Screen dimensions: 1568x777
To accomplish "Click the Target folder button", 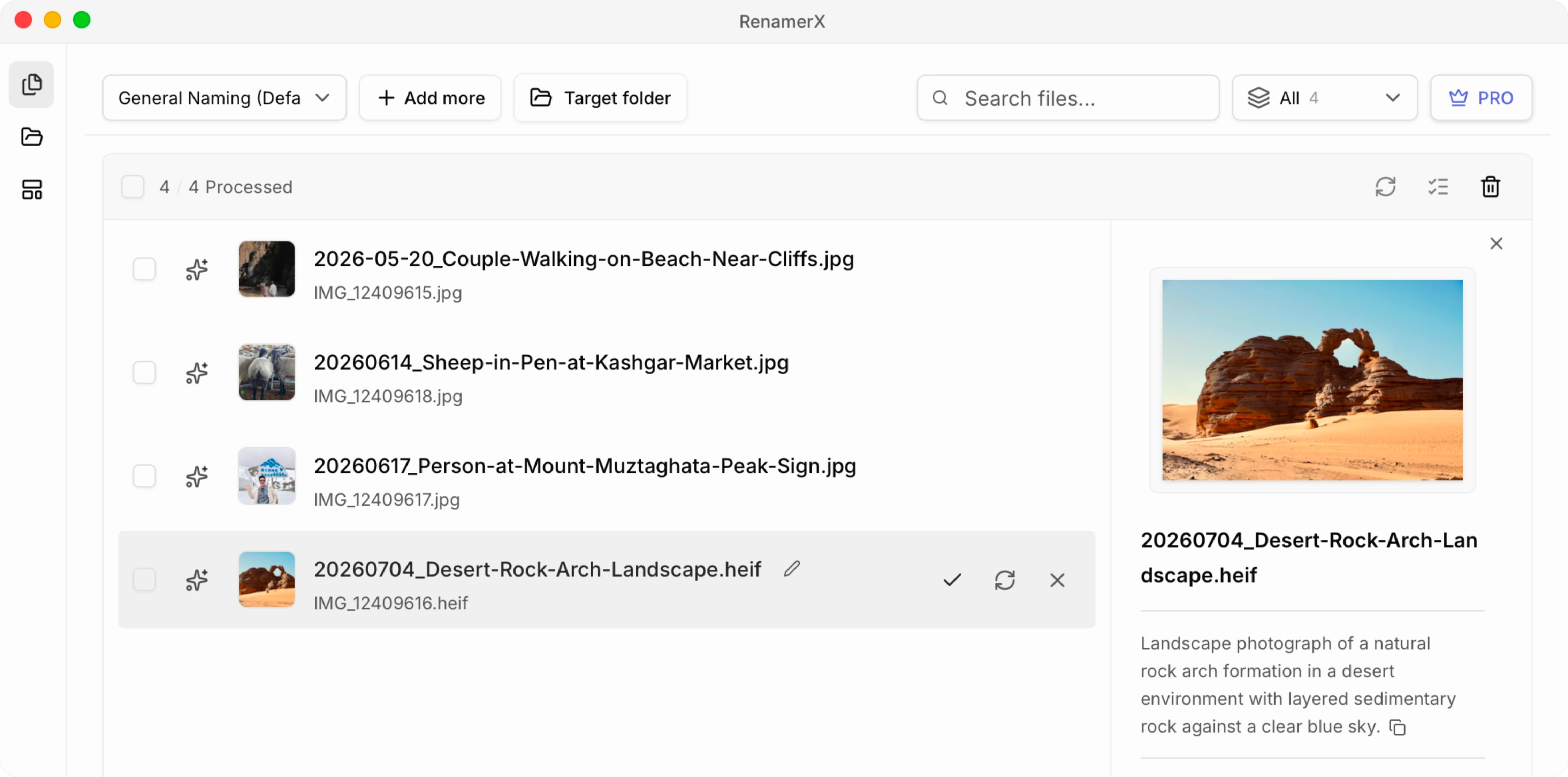I will (x=600, y=98).
